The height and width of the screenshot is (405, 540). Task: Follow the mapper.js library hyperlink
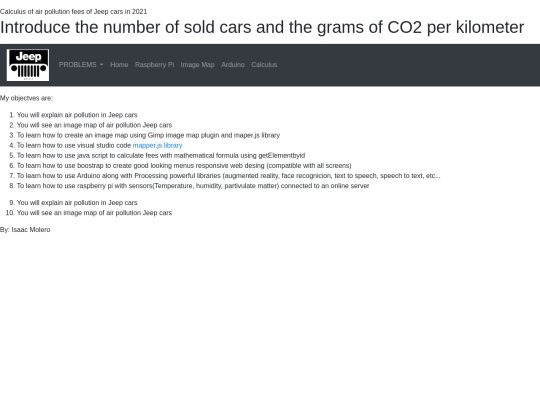[x=157, y=145]
